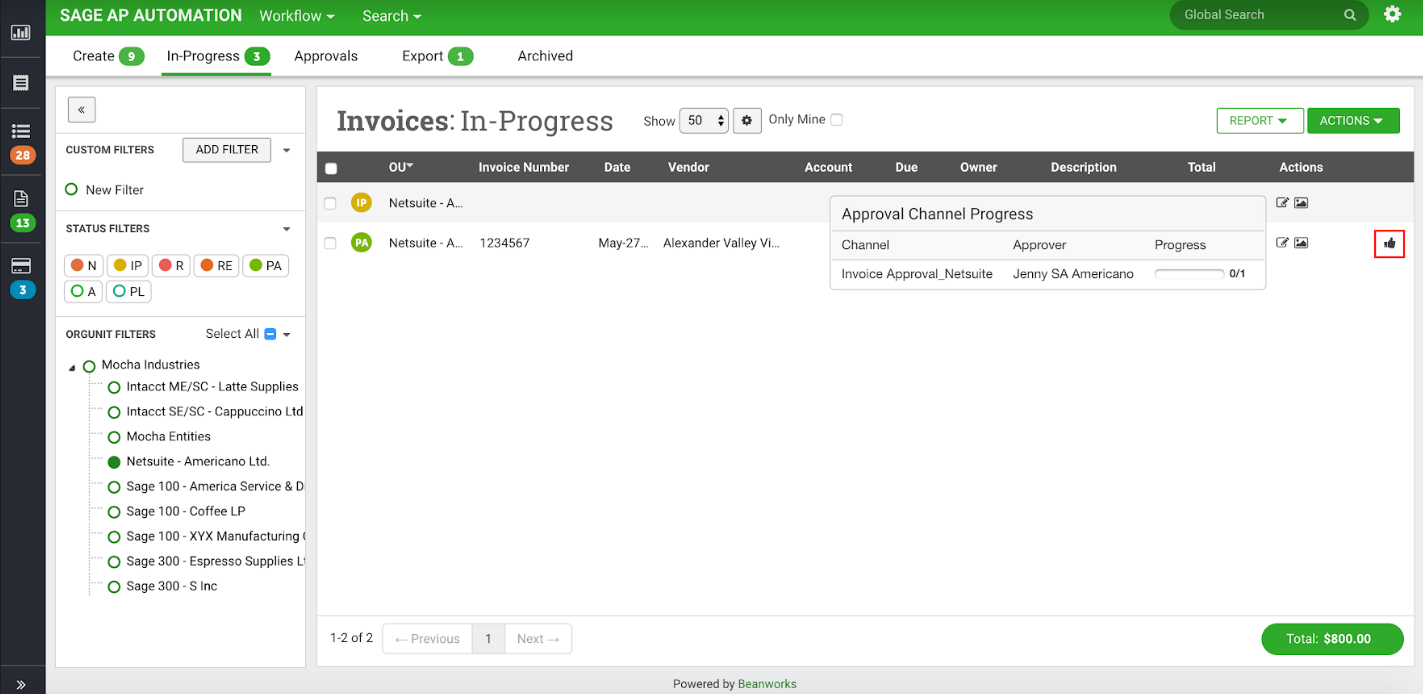Click the approval progress bar showing 0/1

pyautogui.click(x=1190, y=273)
